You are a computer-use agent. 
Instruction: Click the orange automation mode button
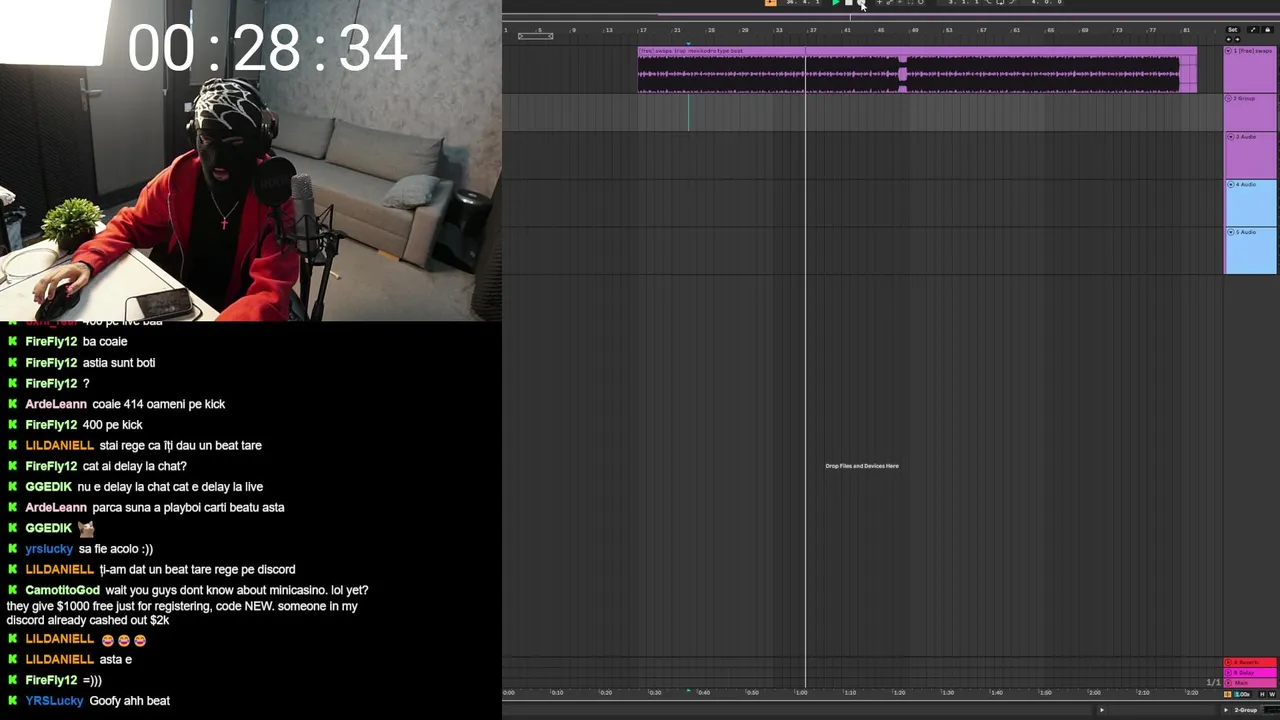click(1228, 694)
